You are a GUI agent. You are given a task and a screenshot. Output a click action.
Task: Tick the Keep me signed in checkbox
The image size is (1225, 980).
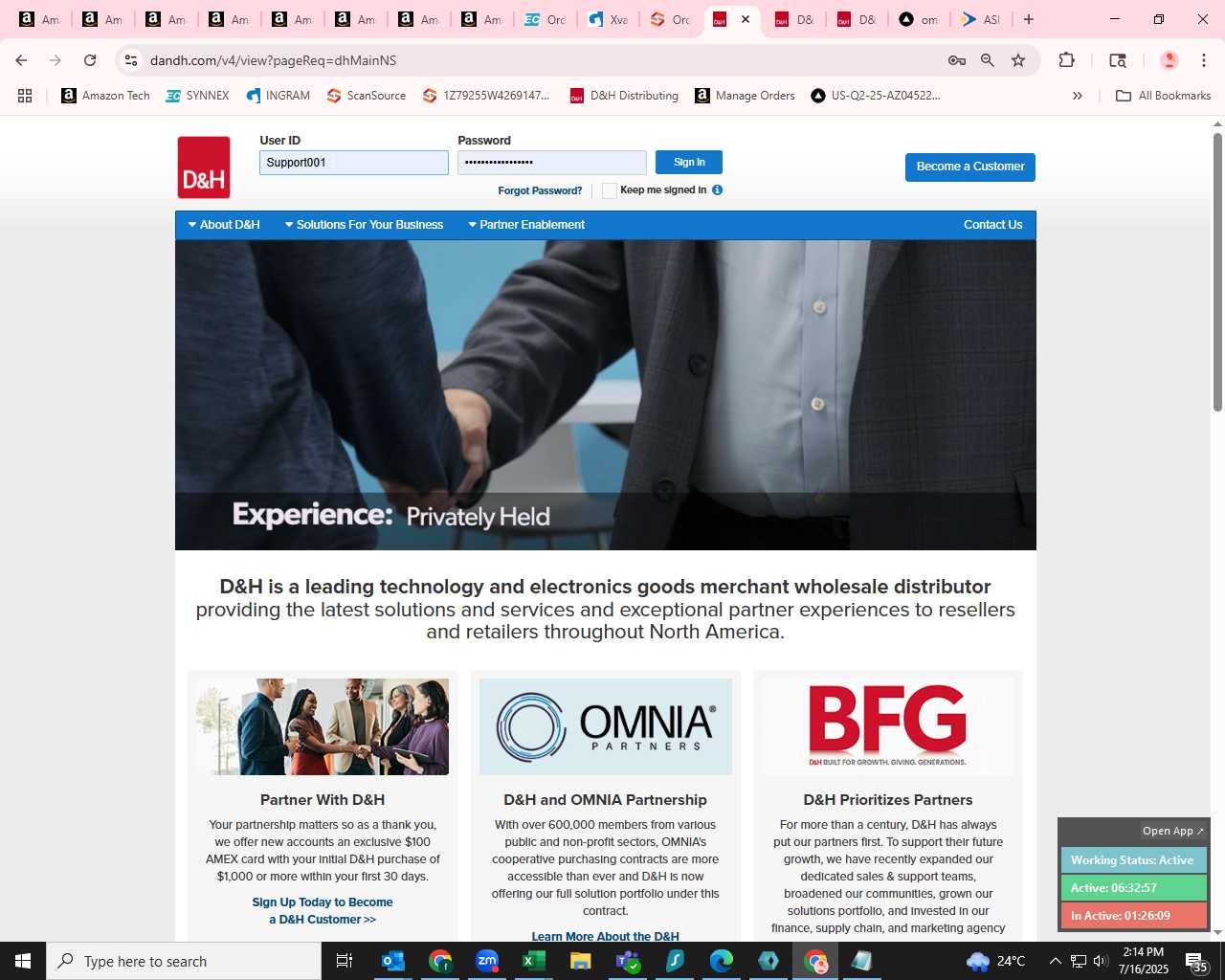610,190
